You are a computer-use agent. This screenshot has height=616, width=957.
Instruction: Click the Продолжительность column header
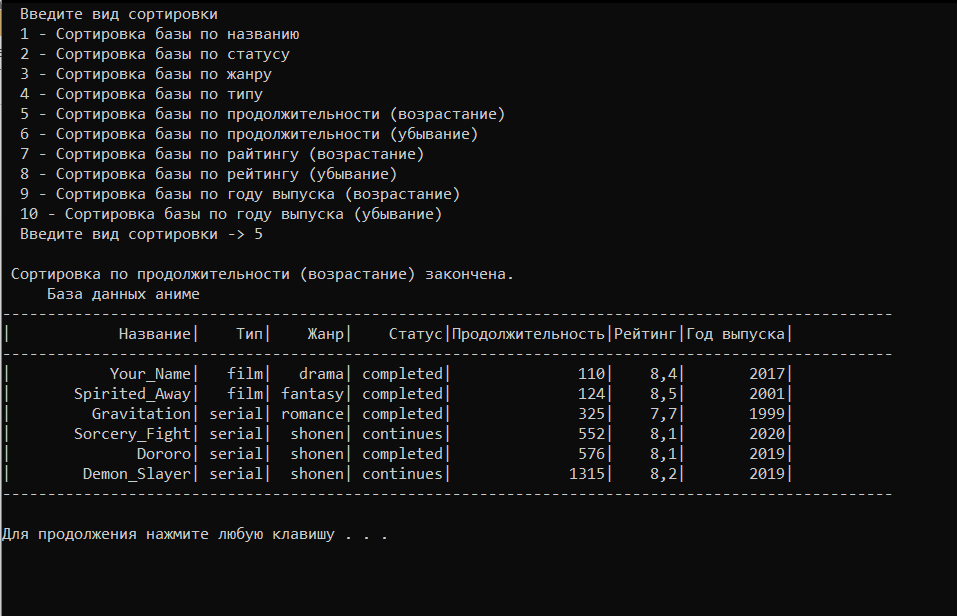pos(528,334)
